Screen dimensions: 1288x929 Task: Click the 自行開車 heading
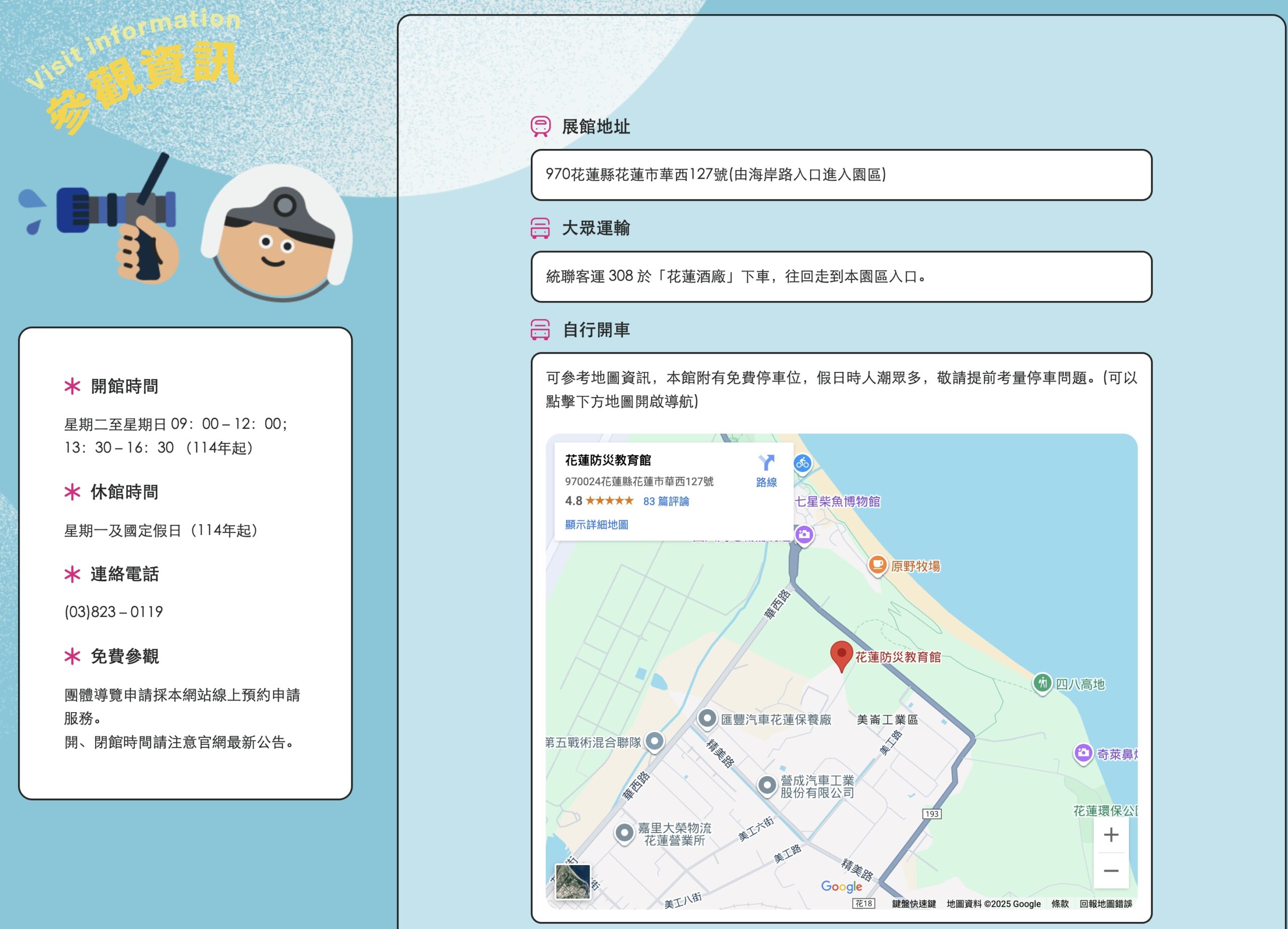coord(596,330)
